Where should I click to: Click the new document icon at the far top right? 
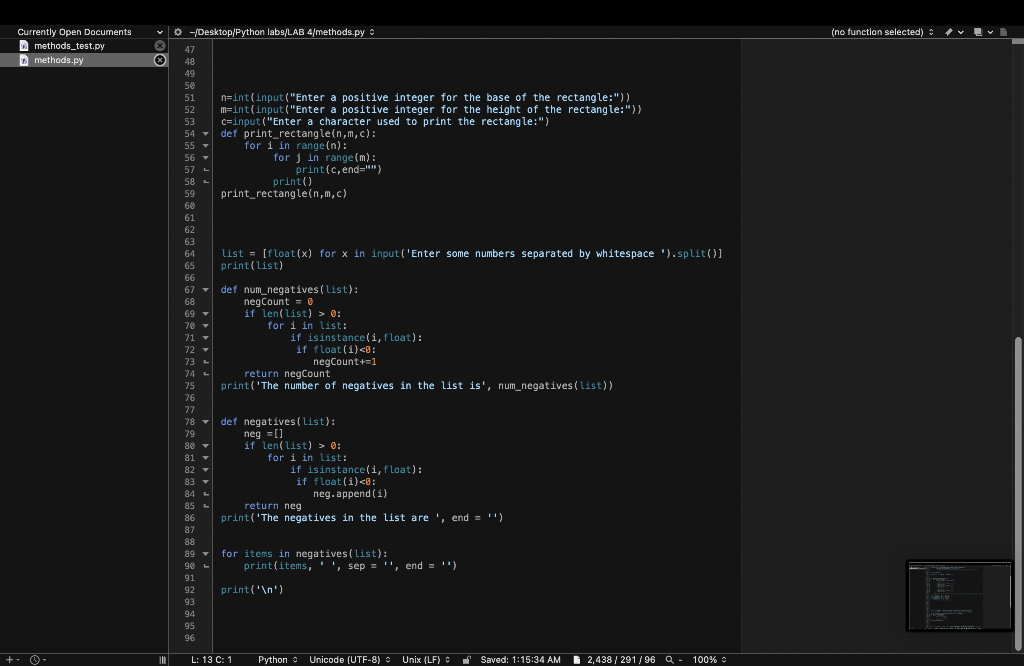tap(1005, 31)
